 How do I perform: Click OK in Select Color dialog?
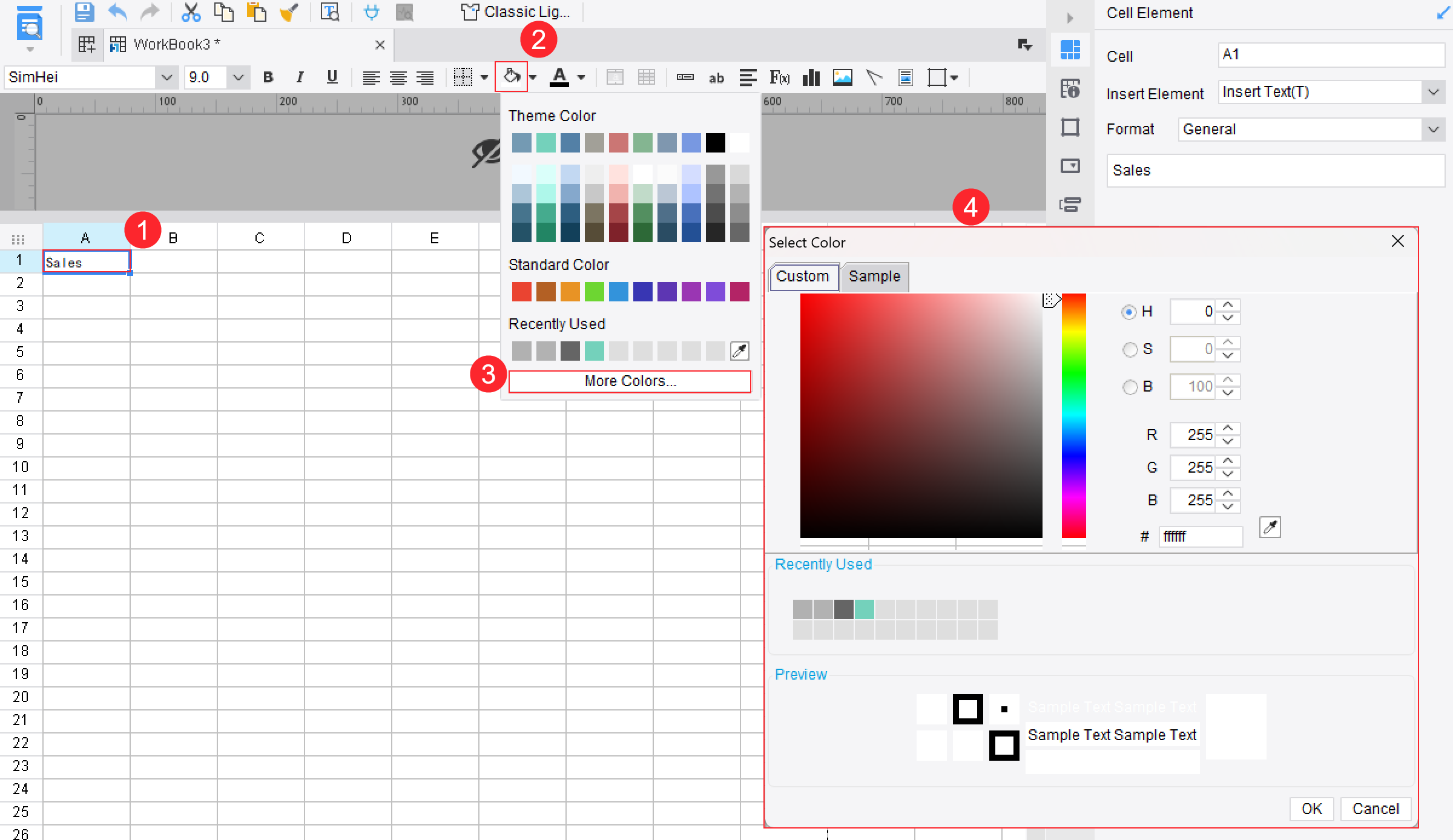click(1311, 809)
